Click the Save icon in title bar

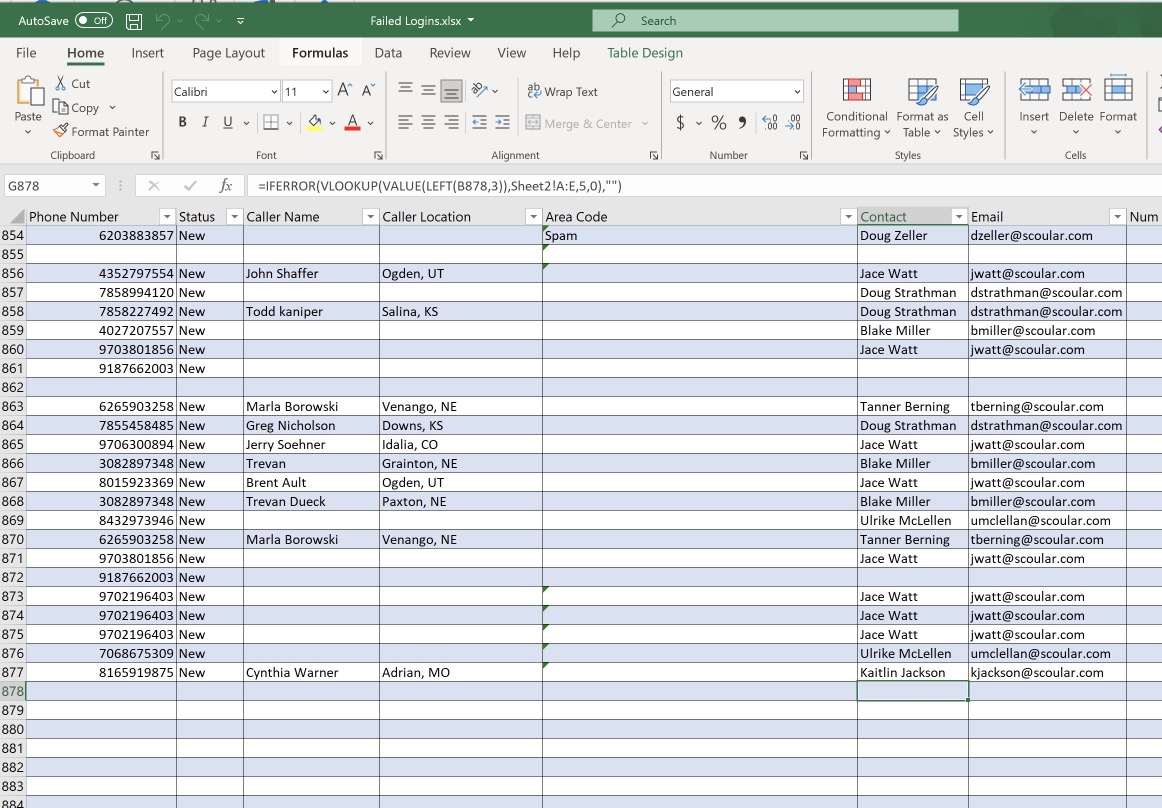click(134, 21)
